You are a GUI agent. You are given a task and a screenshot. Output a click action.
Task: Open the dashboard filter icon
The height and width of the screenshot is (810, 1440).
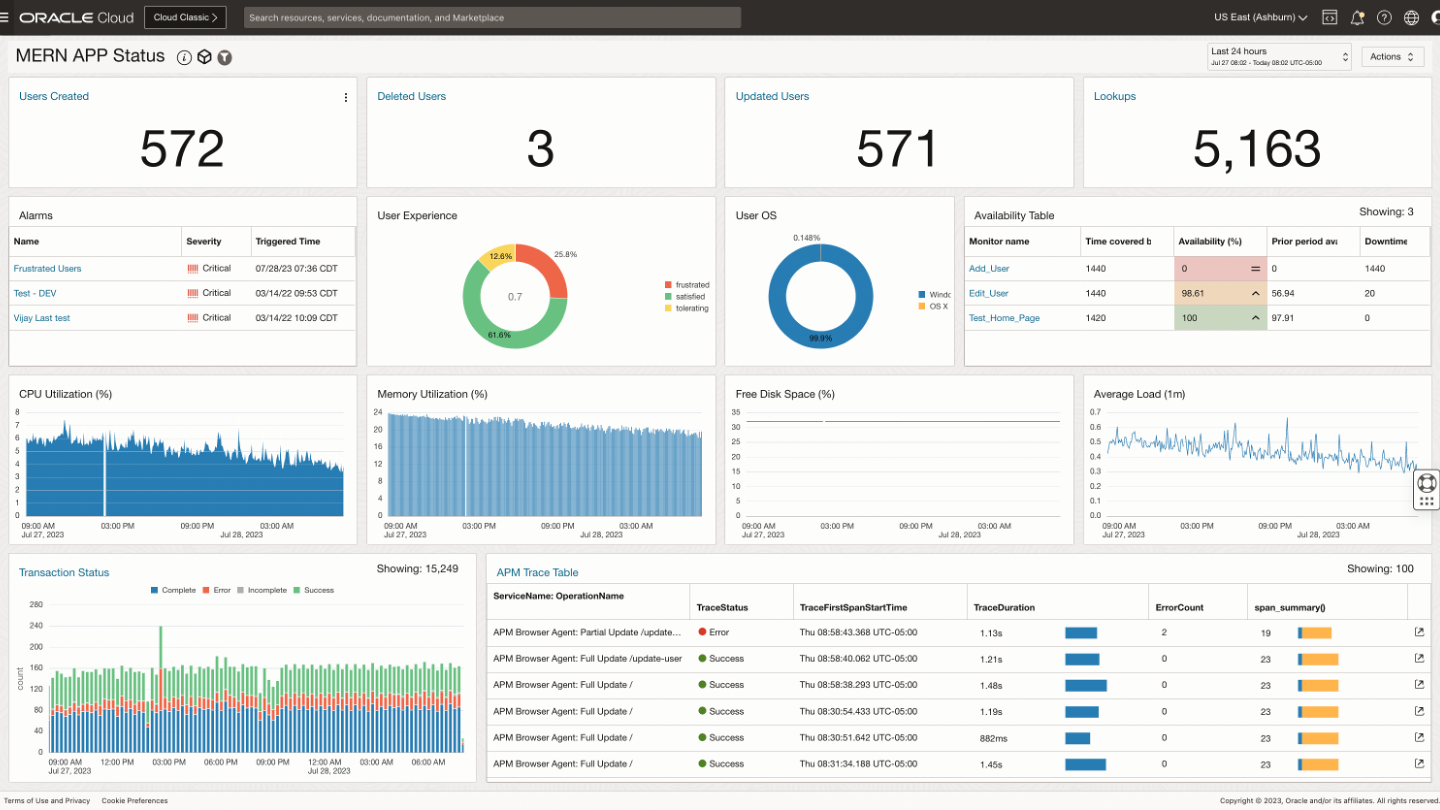tap(225, 57)
